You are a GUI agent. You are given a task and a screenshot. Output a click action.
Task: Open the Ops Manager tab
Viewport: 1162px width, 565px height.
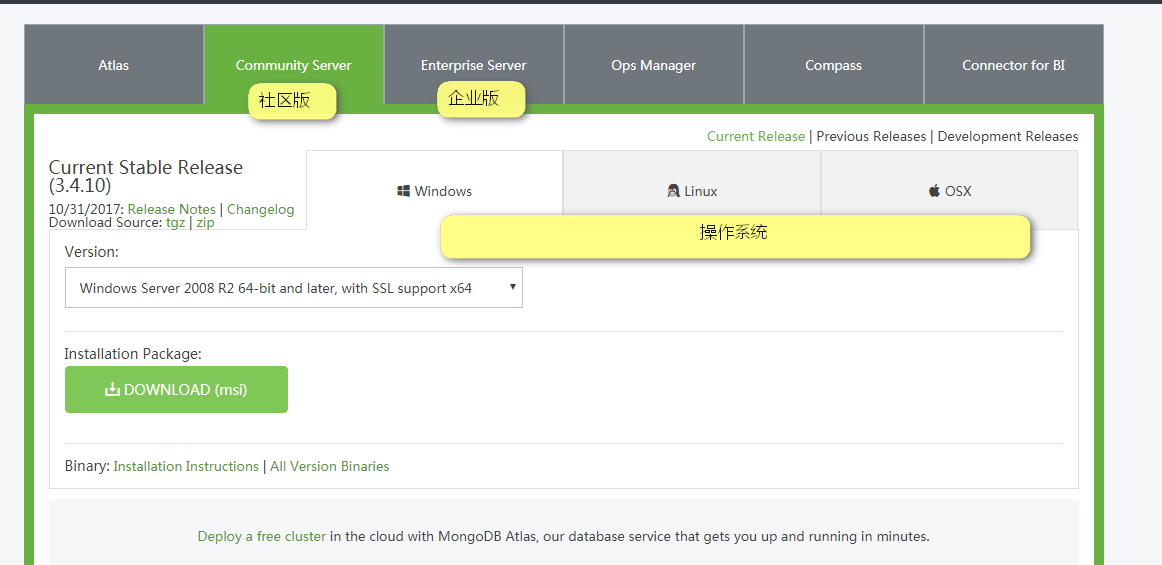(654, 65)
